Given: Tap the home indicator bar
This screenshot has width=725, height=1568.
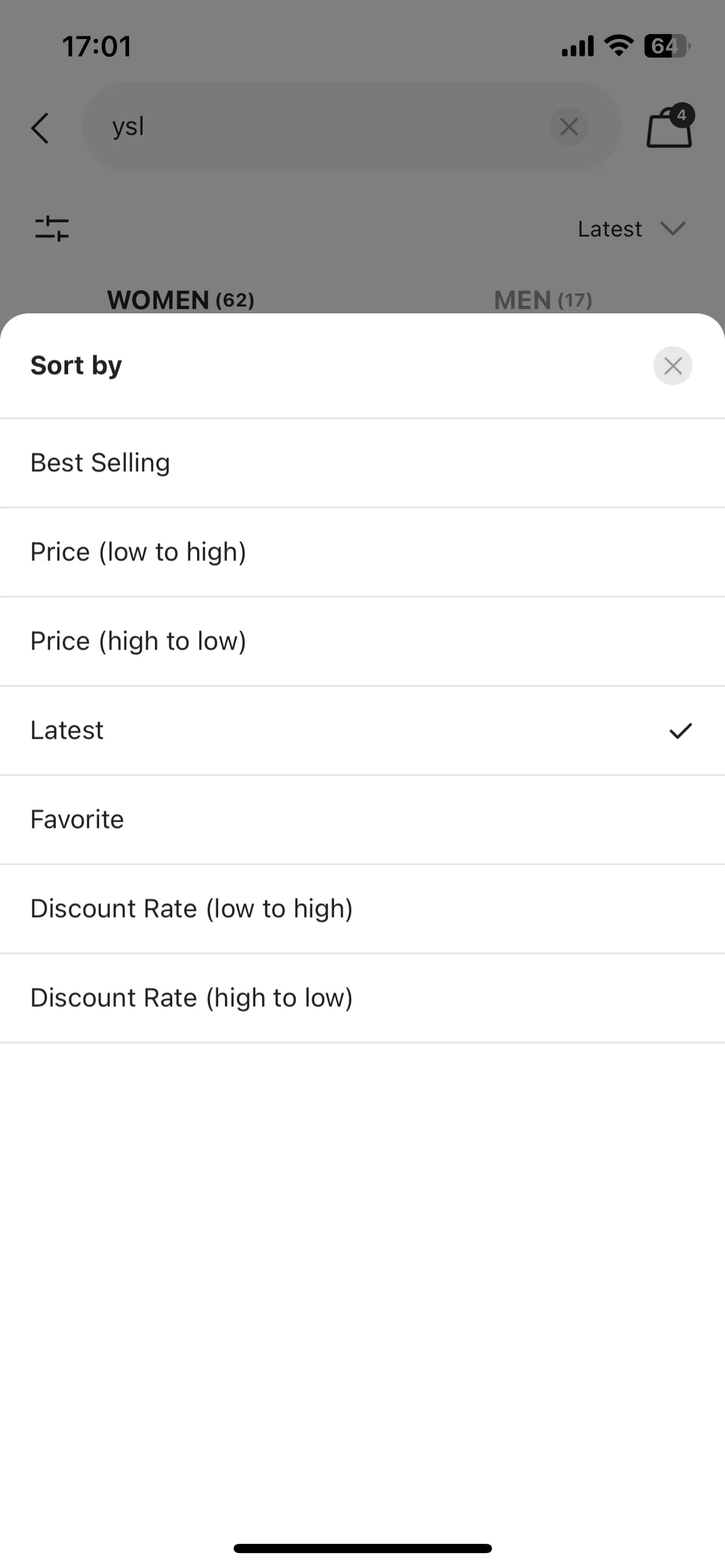Looking at the screenshot, I should pos(362,1548).
